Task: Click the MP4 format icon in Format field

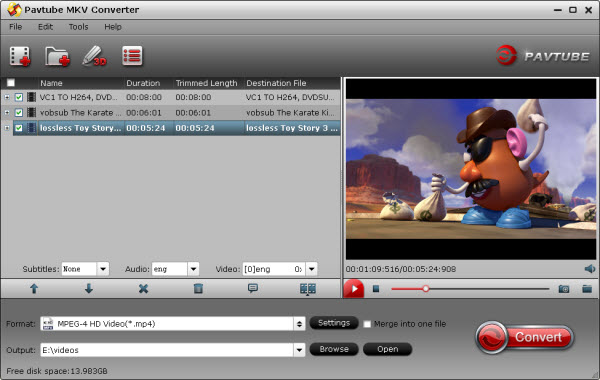Action: (x=48, y=324)
